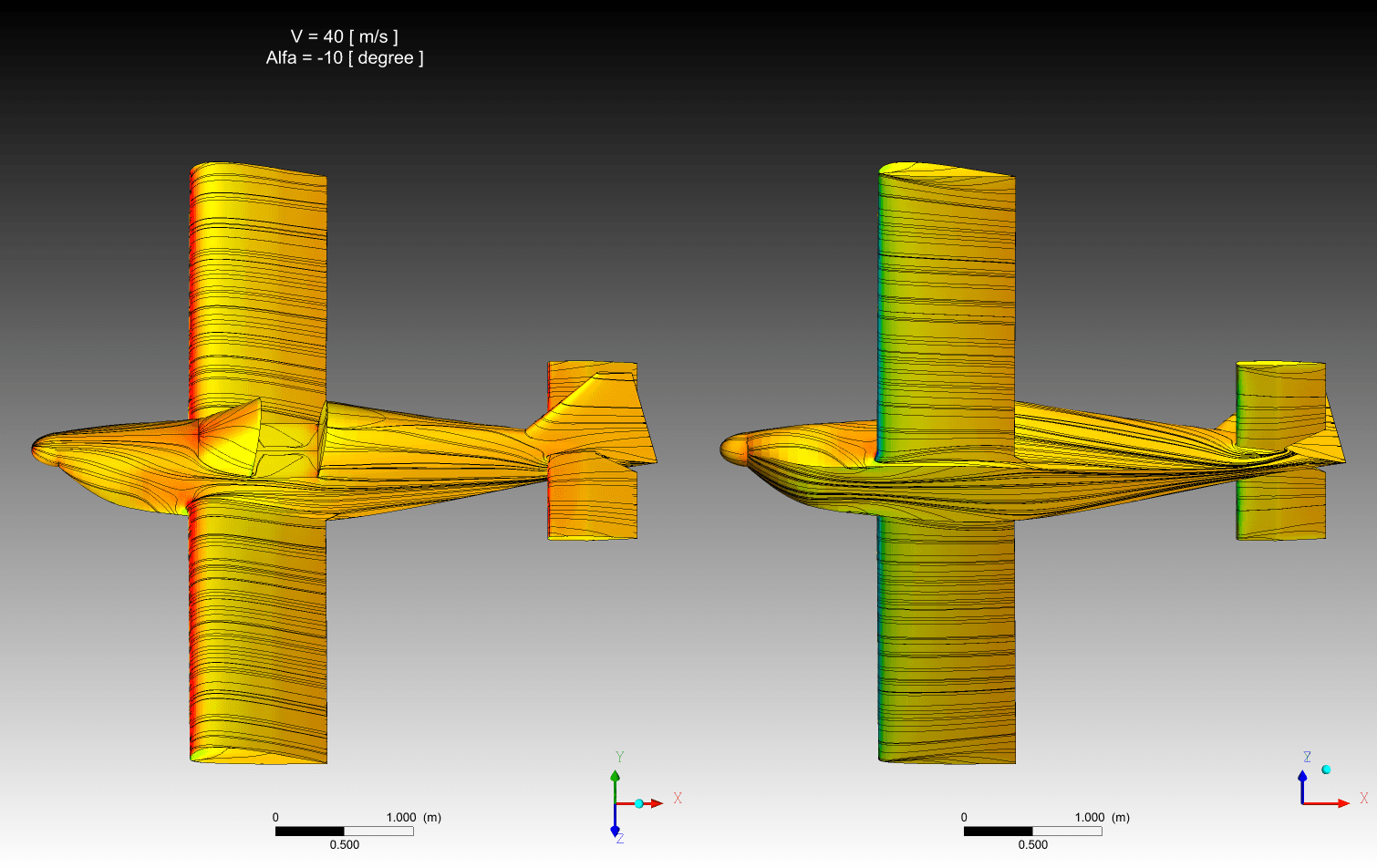Click the red X axis arrow on right triad
Screen dimensions: 1377x868
click(x=1341, y=803)
